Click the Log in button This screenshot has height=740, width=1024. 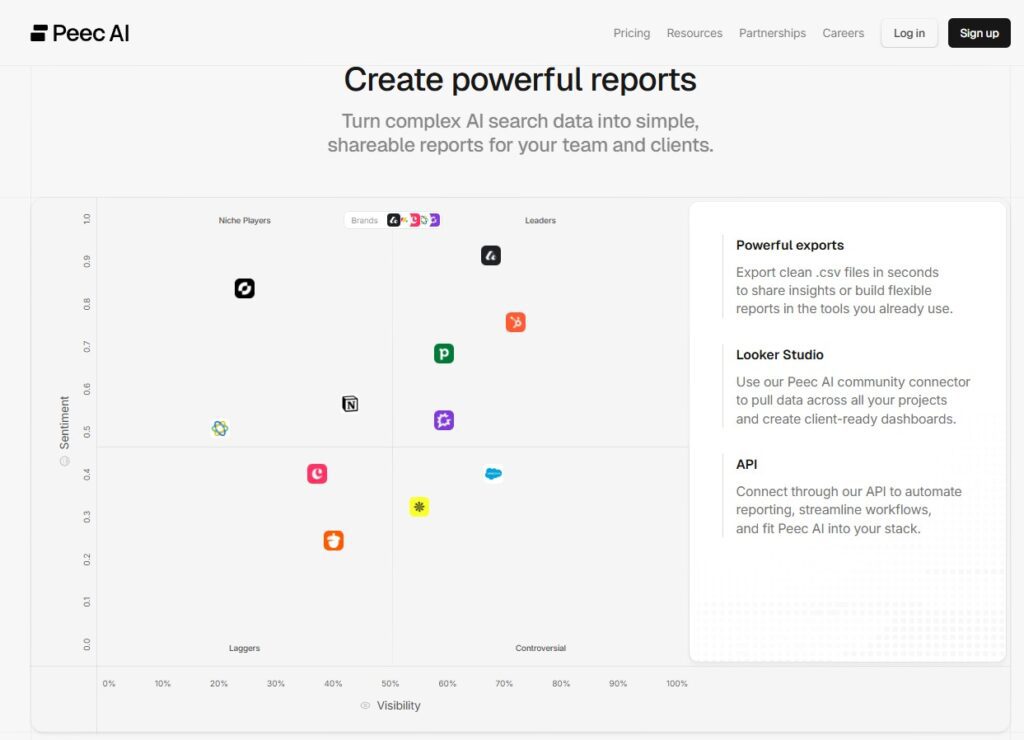point(909,33)
